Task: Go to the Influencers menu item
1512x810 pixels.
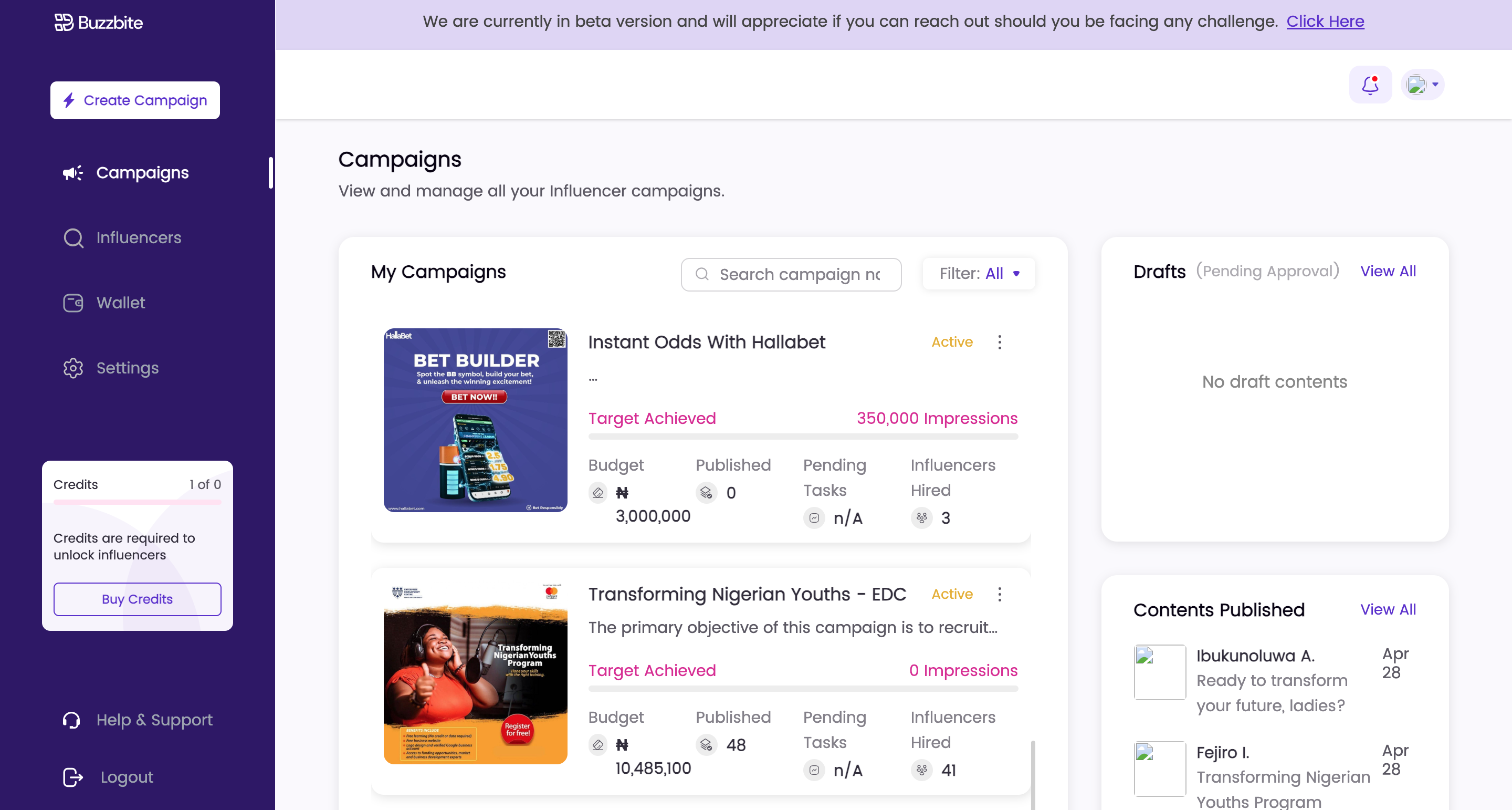Action: [139, 238]
